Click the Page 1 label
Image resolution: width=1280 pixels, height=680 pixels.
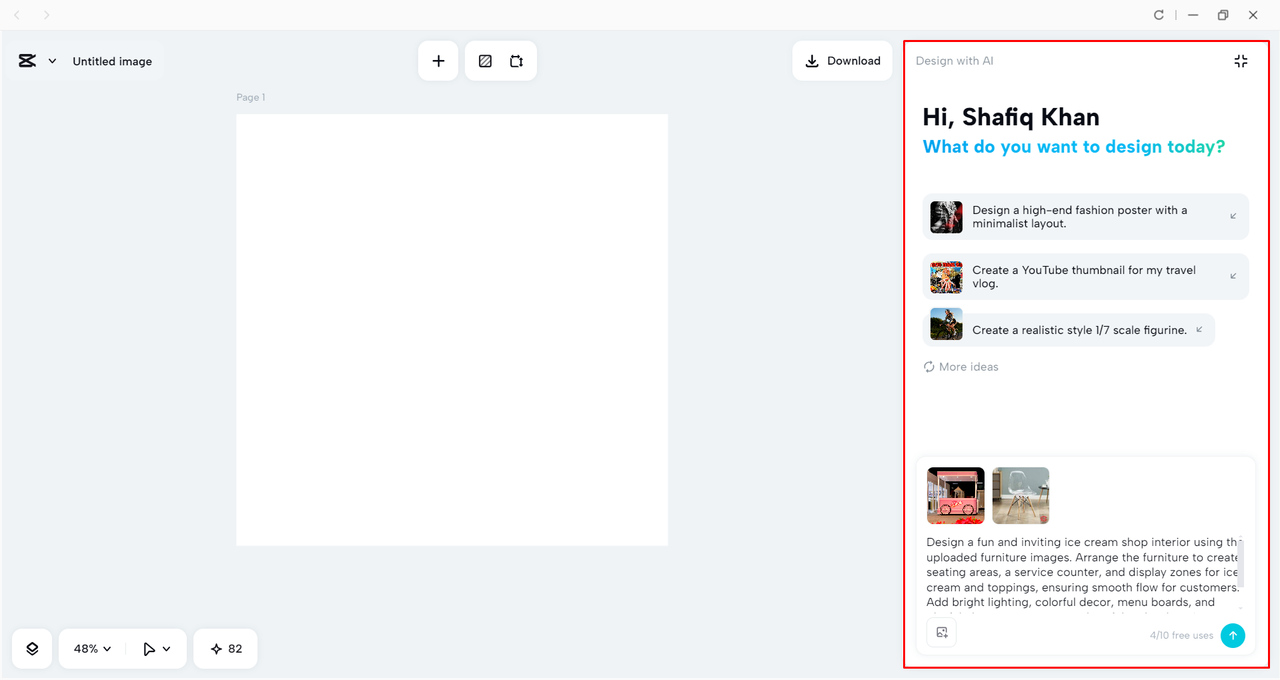point(251,97)
